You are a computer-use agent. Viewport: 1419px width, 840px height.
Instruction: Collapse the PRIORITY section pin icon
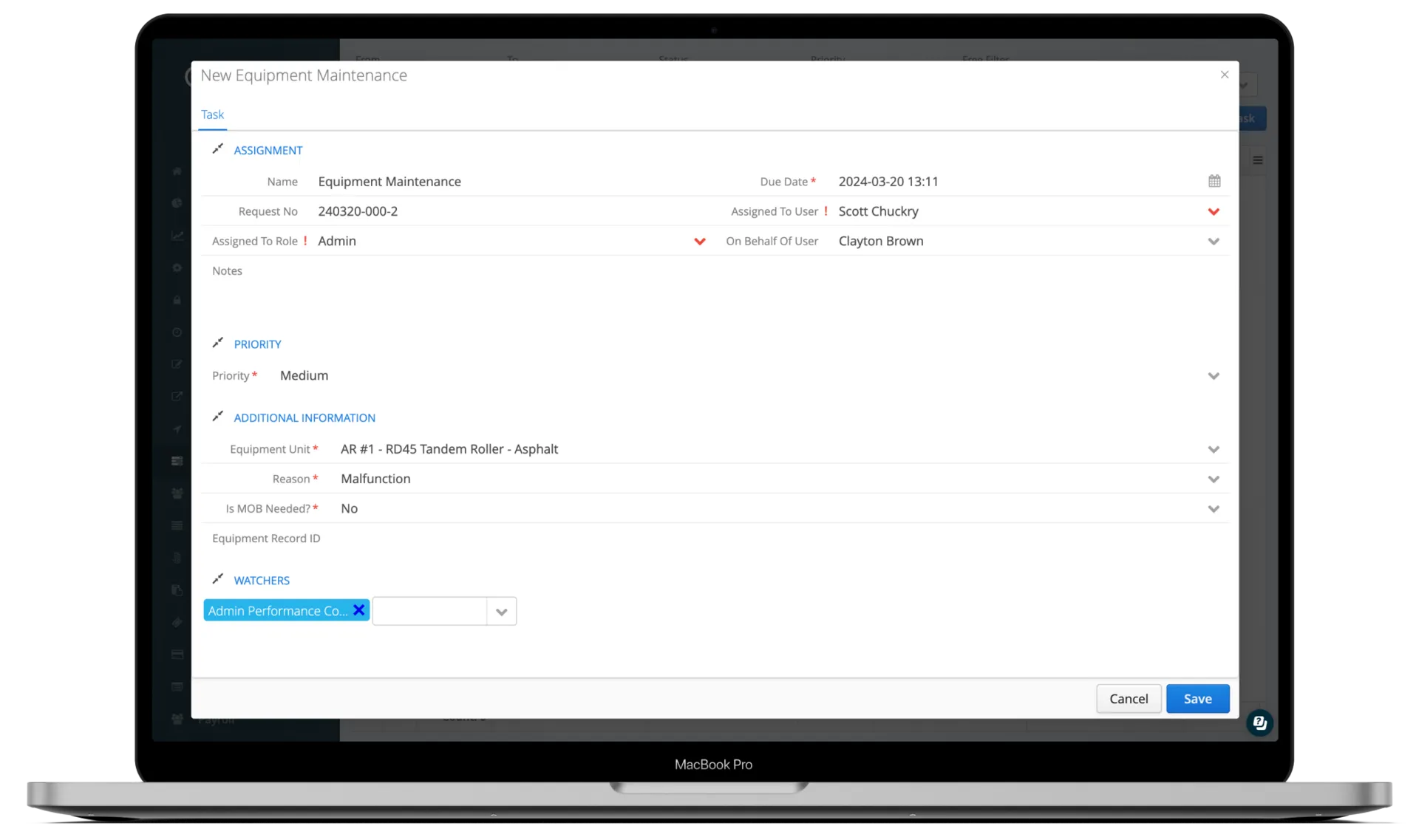[x=217, y=344]
